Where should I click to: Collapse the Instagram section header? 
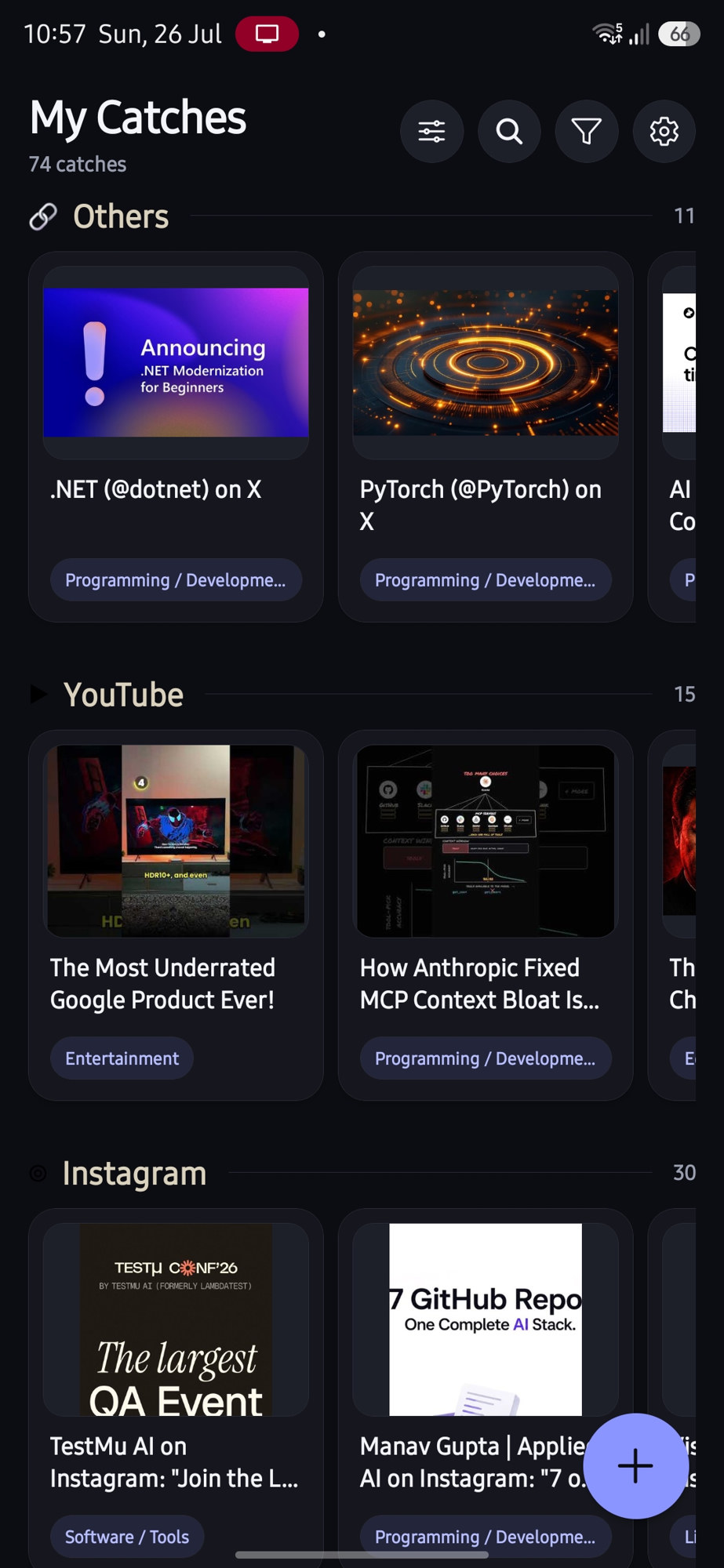[x=134, y=1174]
